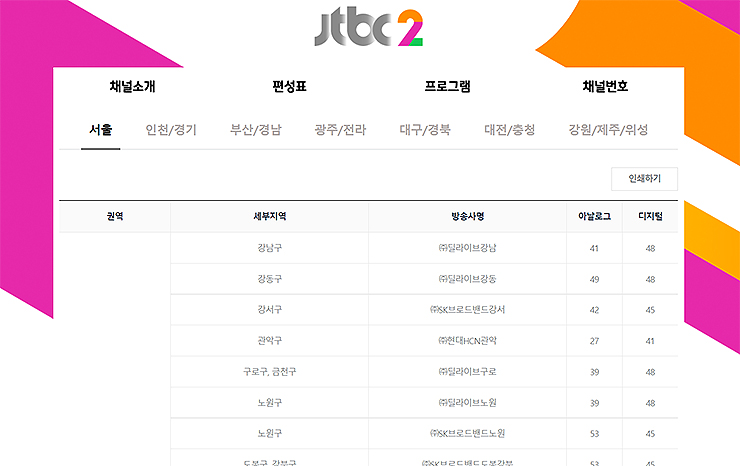Switch to the 대구/경북 tab

tap(425, 130)
